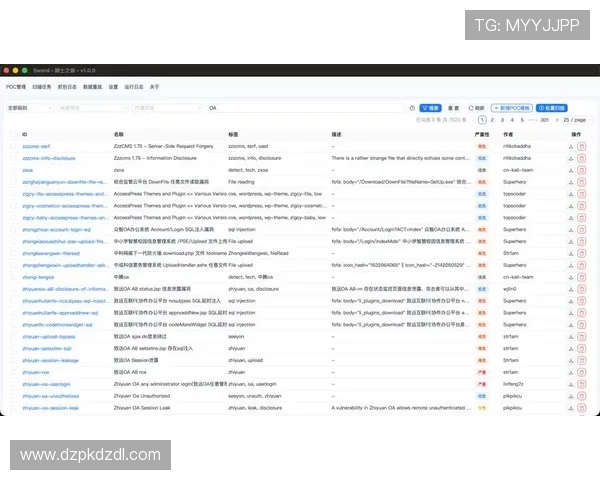This screenshot has width=600, height=480.
Task: Go to page 2 in pagination
Action: coord(492,120)
